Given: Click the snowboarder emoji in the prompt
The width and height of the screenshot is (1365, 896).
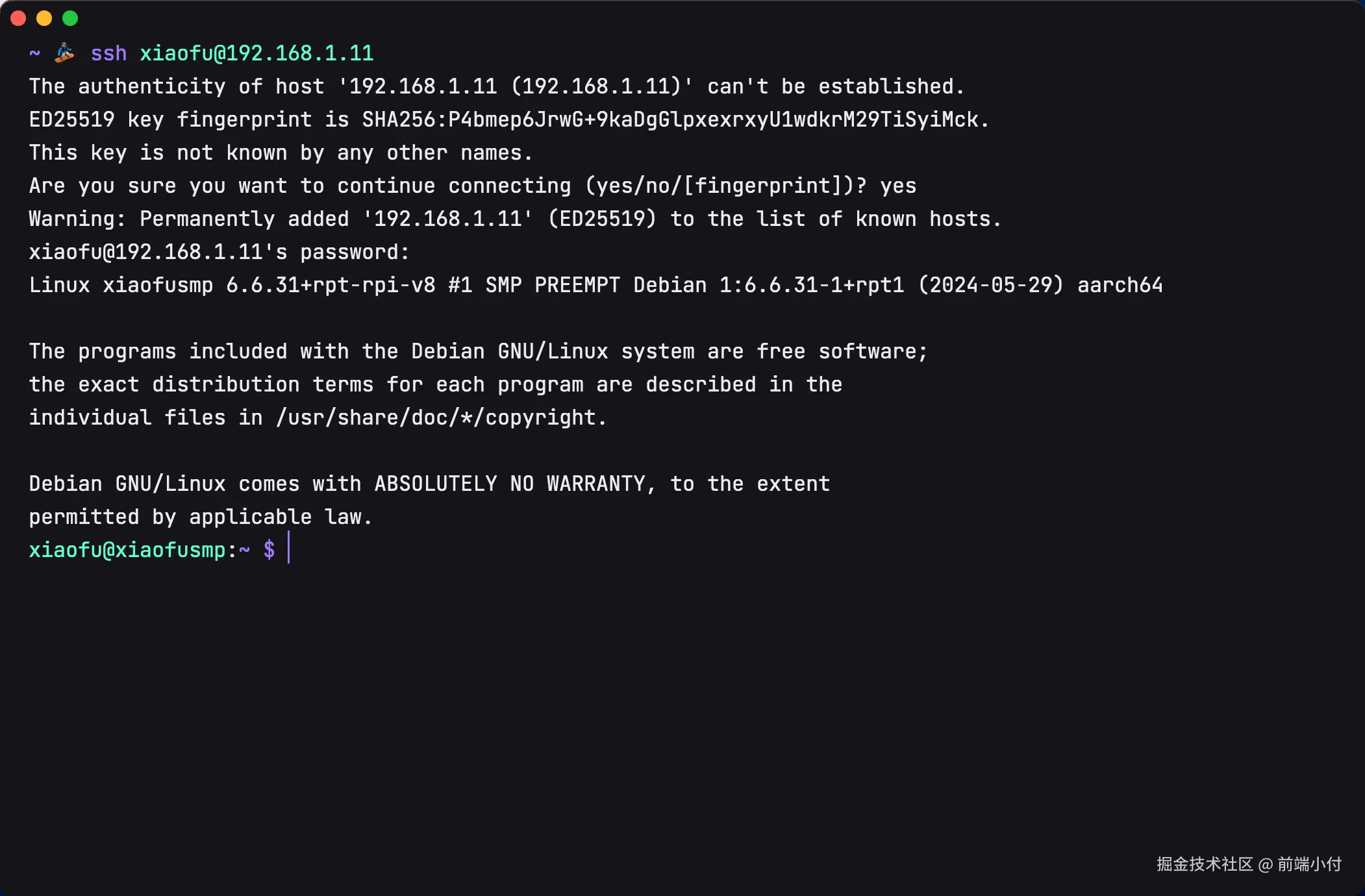Looking at the screenshot, I should 64,53.
